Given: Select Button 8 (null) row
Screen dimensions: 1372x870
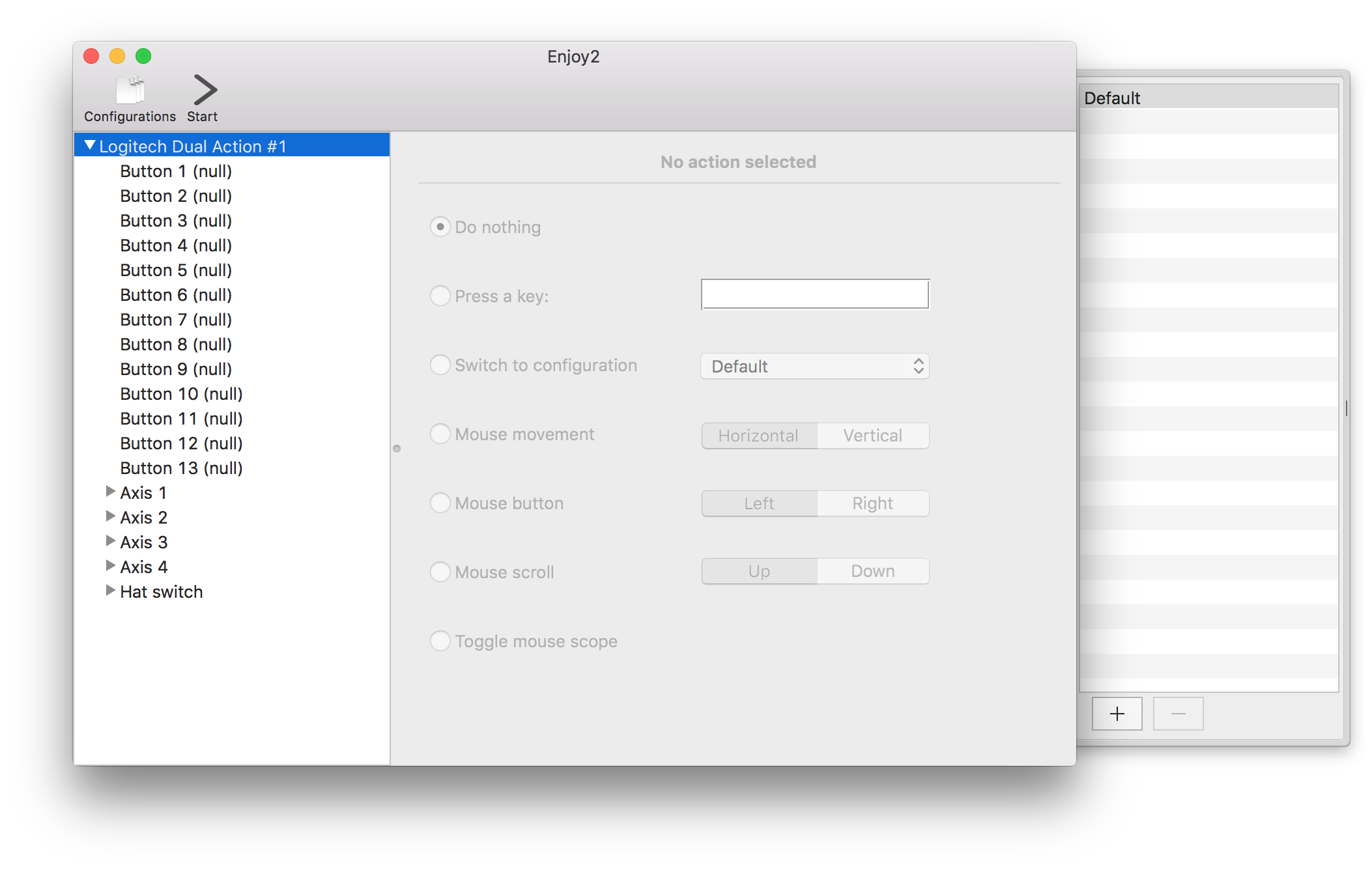Looking at the screenshot, I should (x=232, y=344).
